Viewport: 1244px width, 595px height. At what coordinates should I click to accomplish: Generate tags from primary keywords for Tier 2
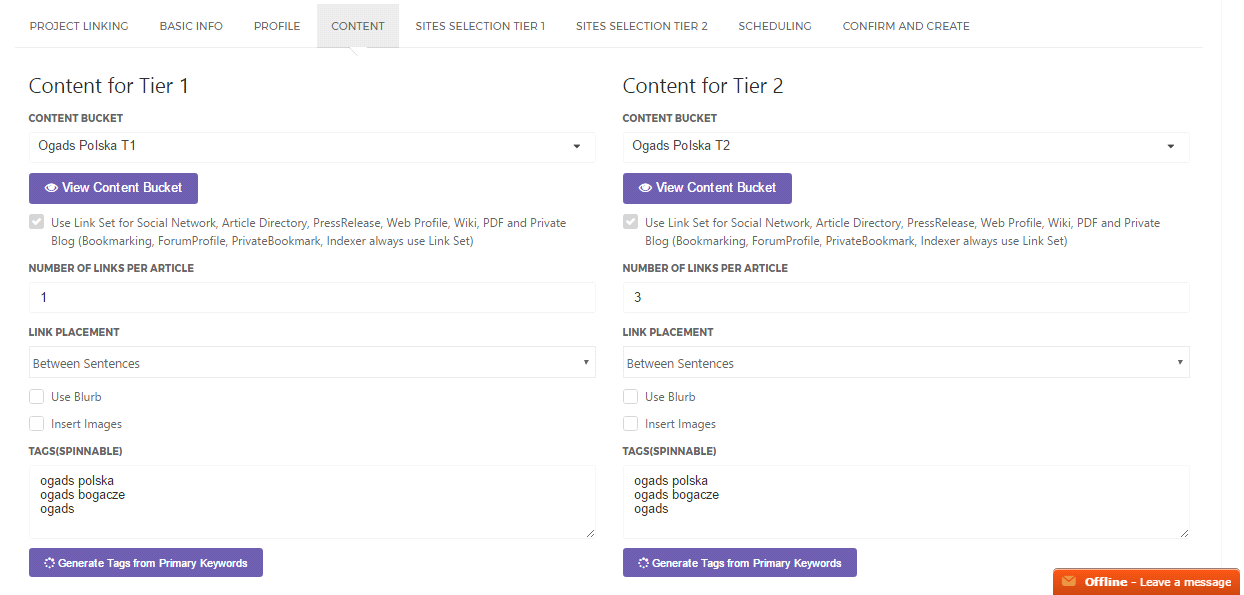739,563
